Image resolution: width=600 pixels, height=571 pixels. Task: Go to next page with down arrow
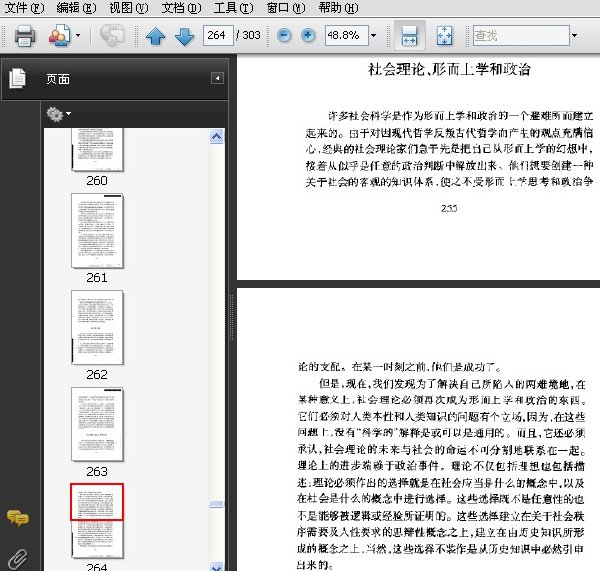(x=184, y=36)
